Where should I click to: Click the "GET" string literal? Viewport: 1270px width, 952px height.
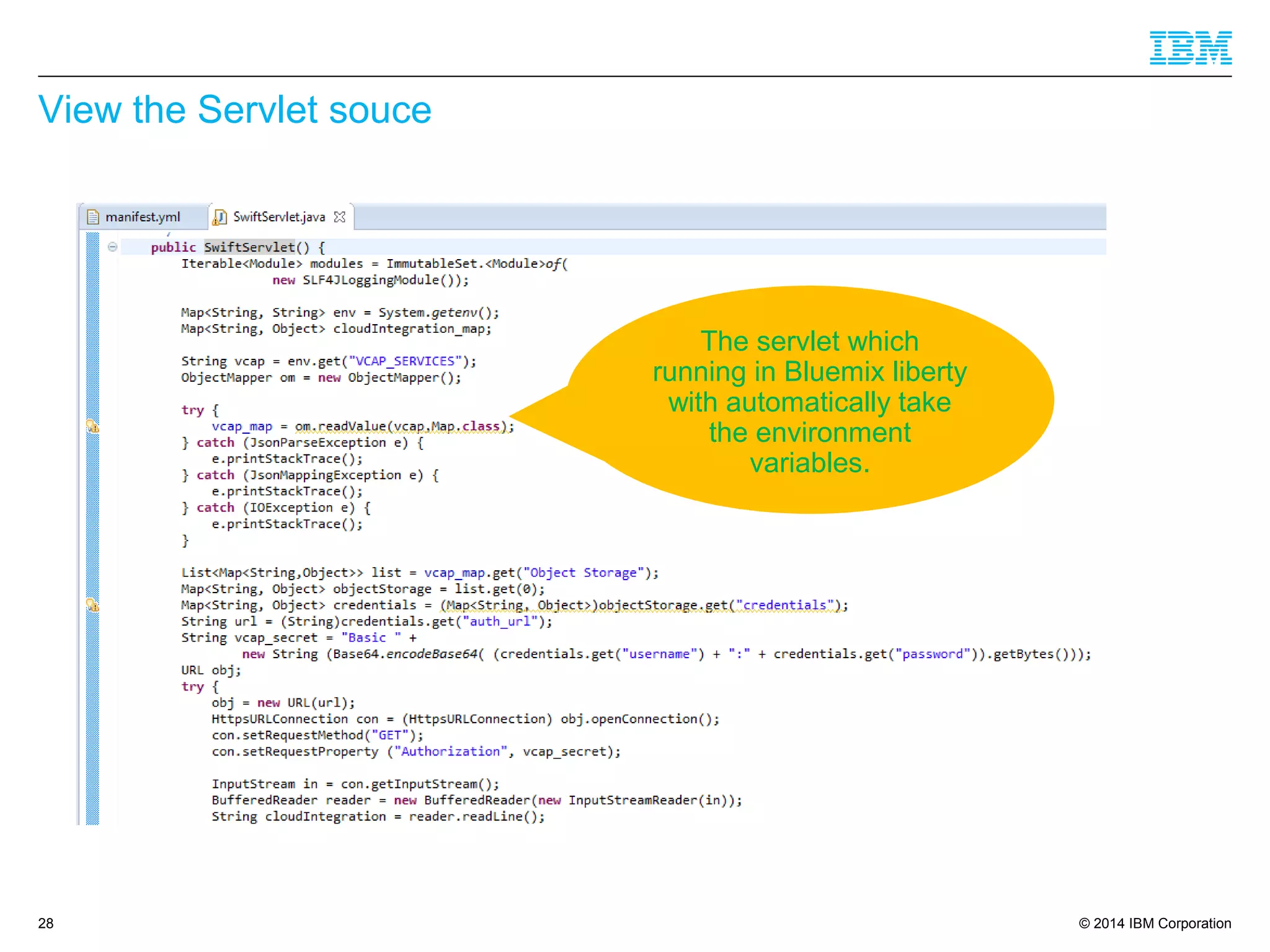[390, 735]
